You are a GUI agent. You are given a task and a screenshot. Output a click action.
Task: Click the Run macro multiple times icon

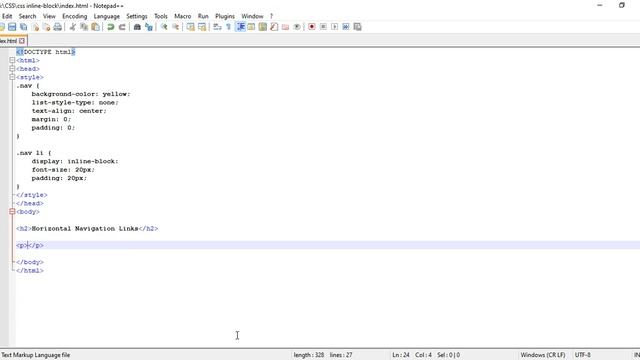pos(346,27)
